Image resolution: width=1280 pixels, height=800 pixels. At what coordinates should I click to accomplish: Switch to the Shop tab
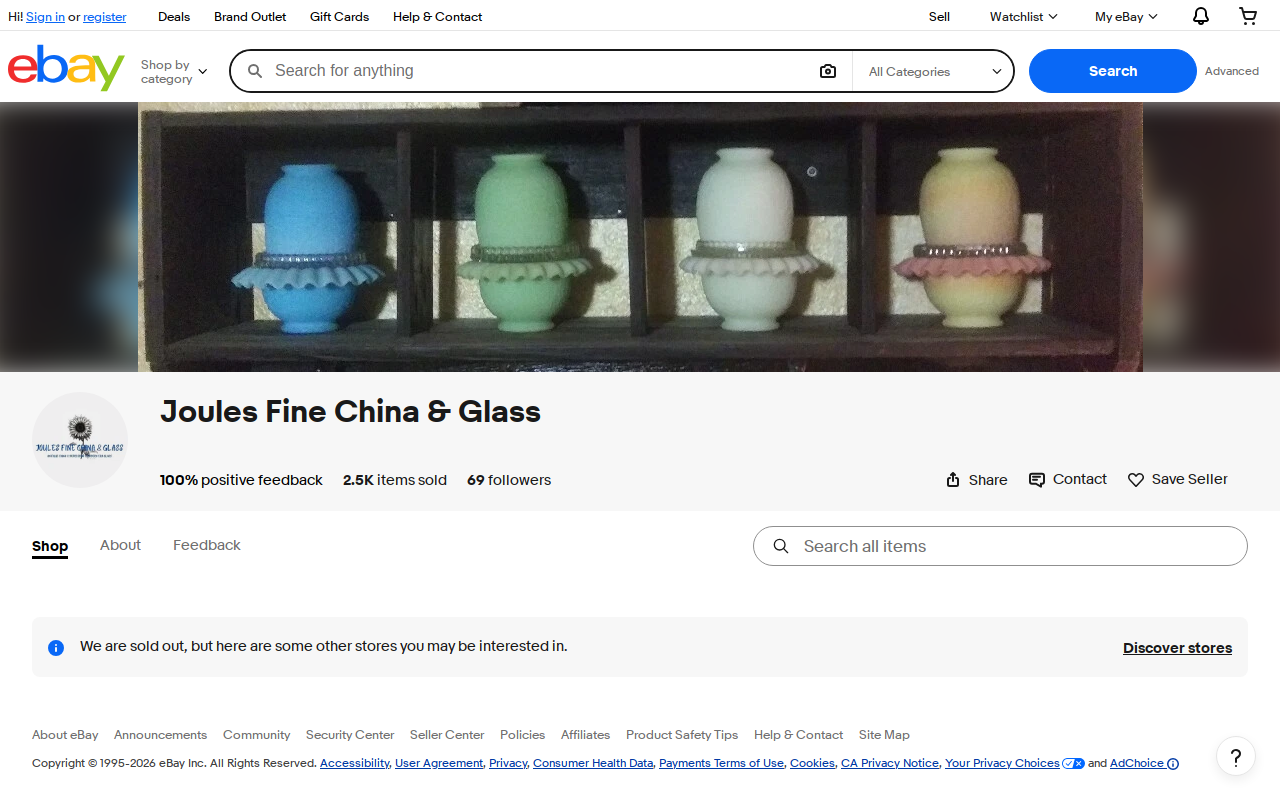tap(50, 546)
